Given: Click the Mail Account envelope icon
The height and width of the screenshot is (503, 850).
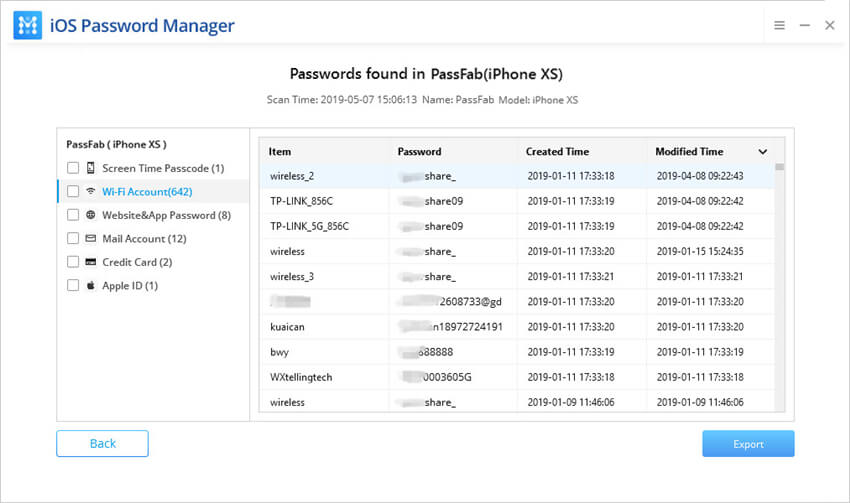Looking at the screenshot, I should coord(91,238).
